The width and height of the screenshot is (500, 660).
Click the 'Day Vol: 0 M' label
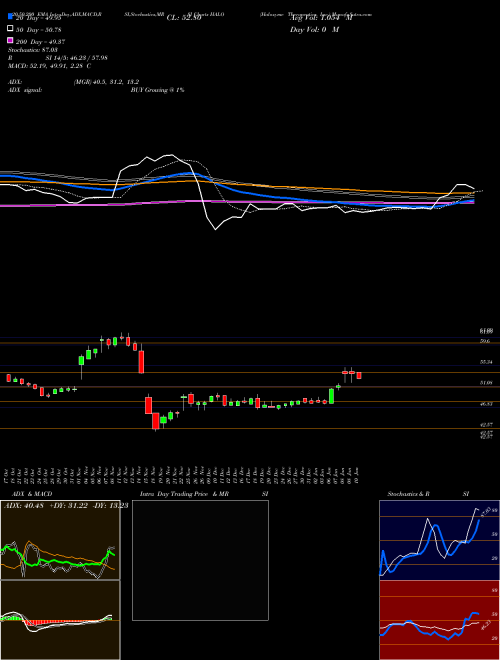[x=314, y=30]
